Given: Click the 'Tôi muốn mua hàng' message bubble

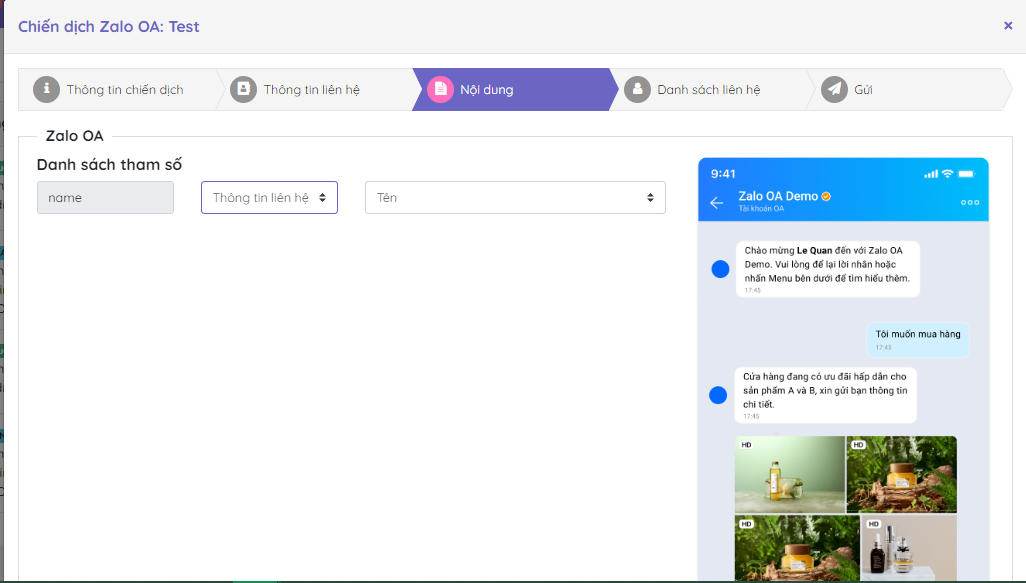Looking at the screenshot, I should [x=918, y=340].
